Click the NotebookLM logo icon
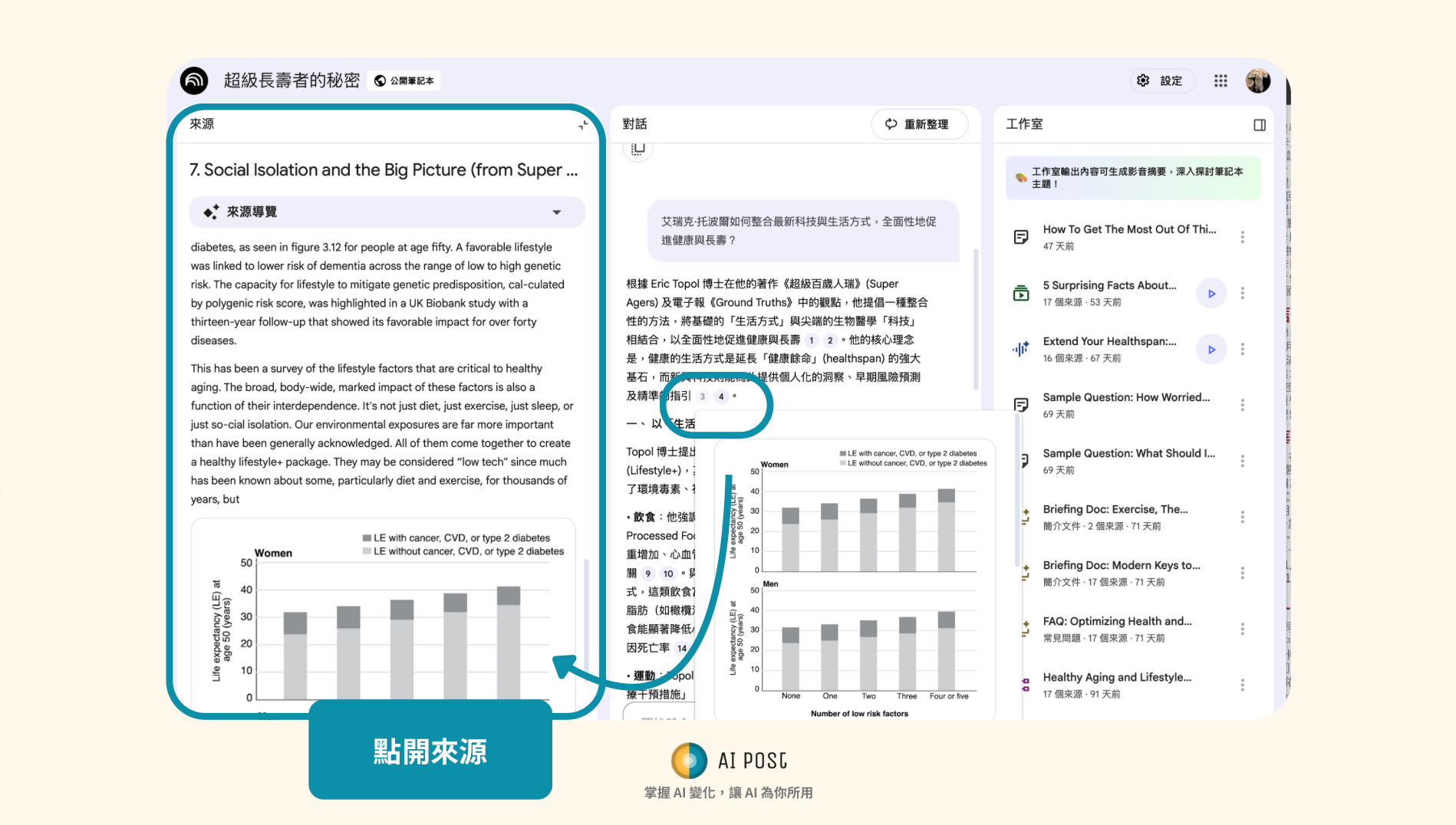This screenshot has height=825, width=1456. (x=194, y=81)
